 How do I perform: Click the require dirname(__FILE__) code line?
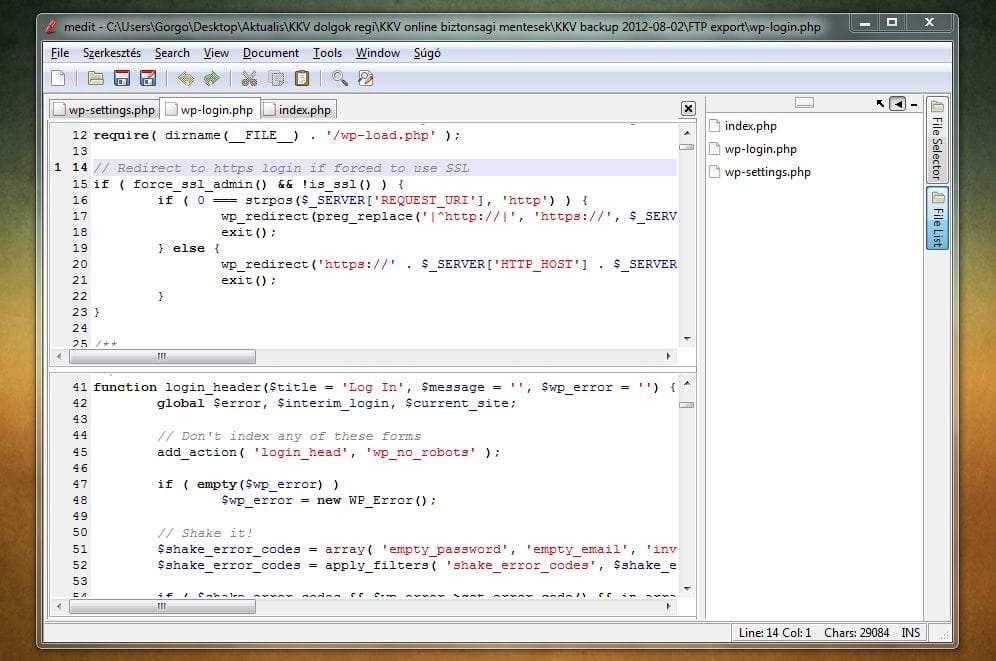(x=276, y=135)
